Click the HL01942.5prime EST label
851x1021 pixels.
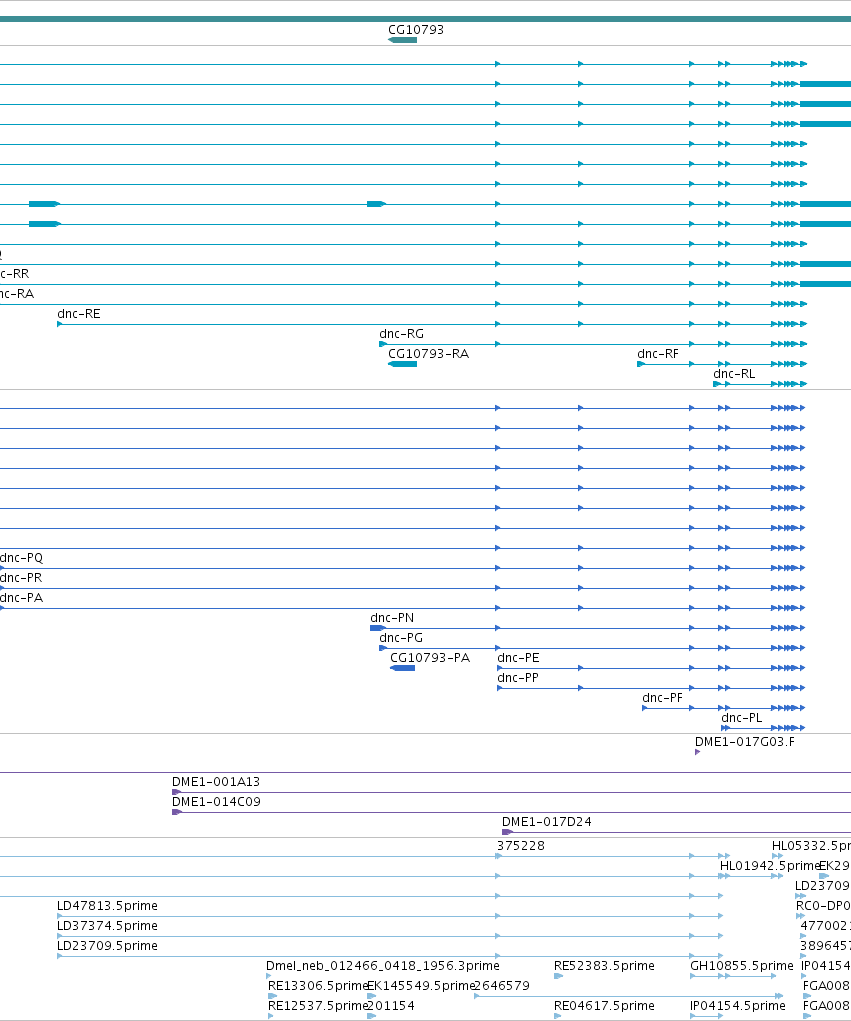coord(770,866)
